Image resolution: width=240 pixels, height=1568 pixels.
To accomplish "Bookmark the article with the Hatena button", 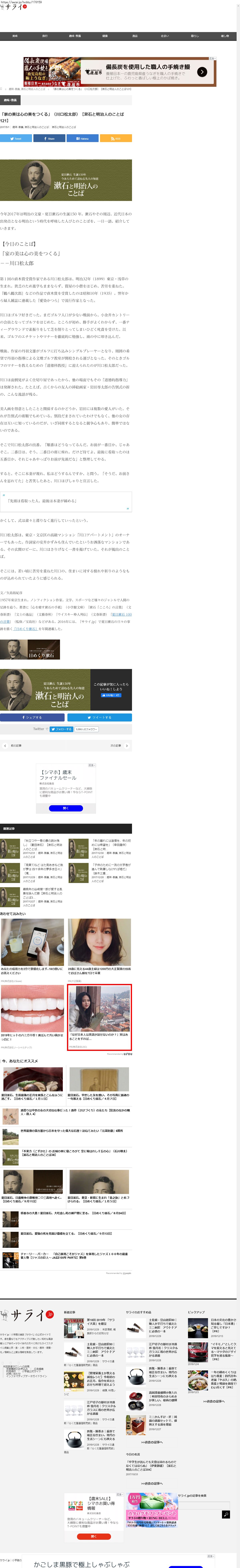I will [83, 138].
